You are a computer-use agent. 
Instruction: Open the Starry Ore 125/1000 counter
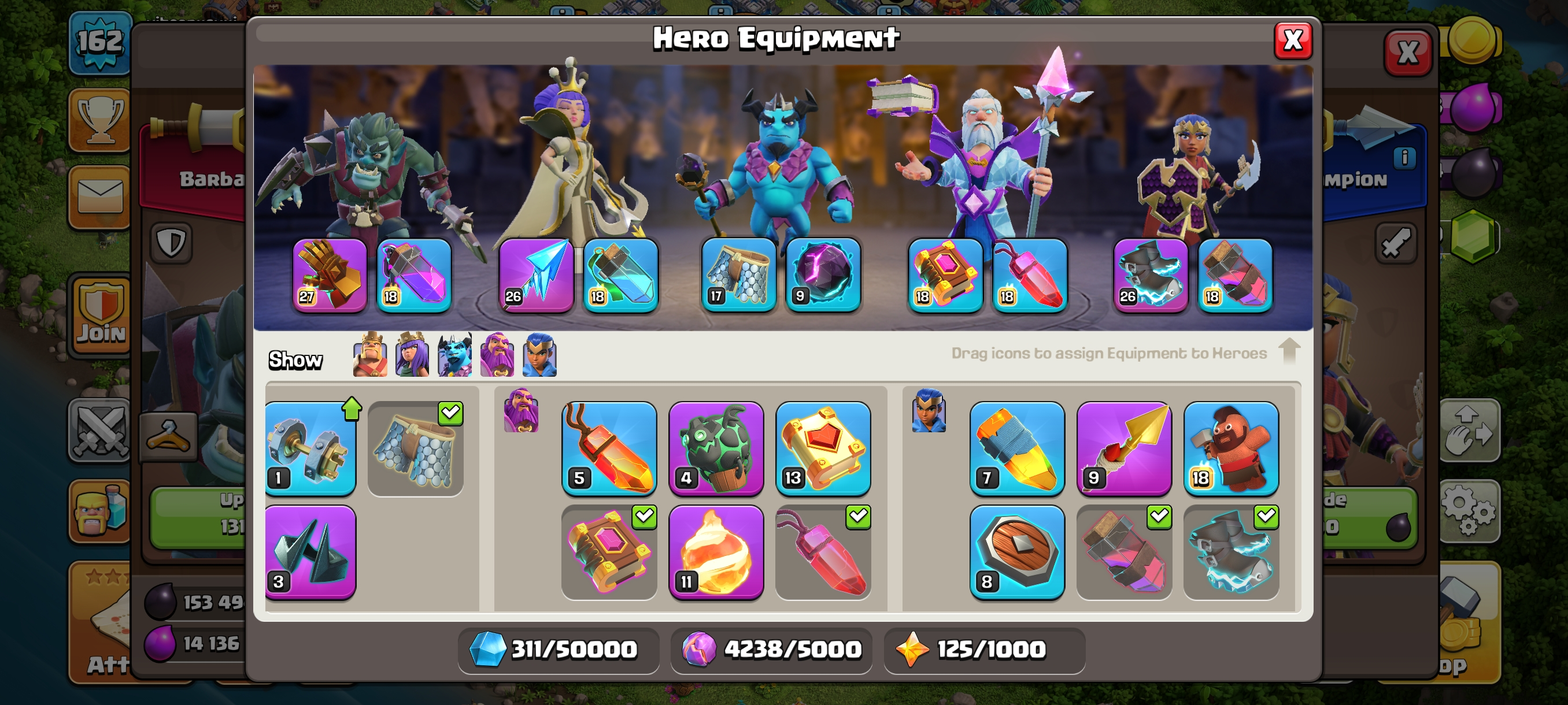click(x=984, y=650)
